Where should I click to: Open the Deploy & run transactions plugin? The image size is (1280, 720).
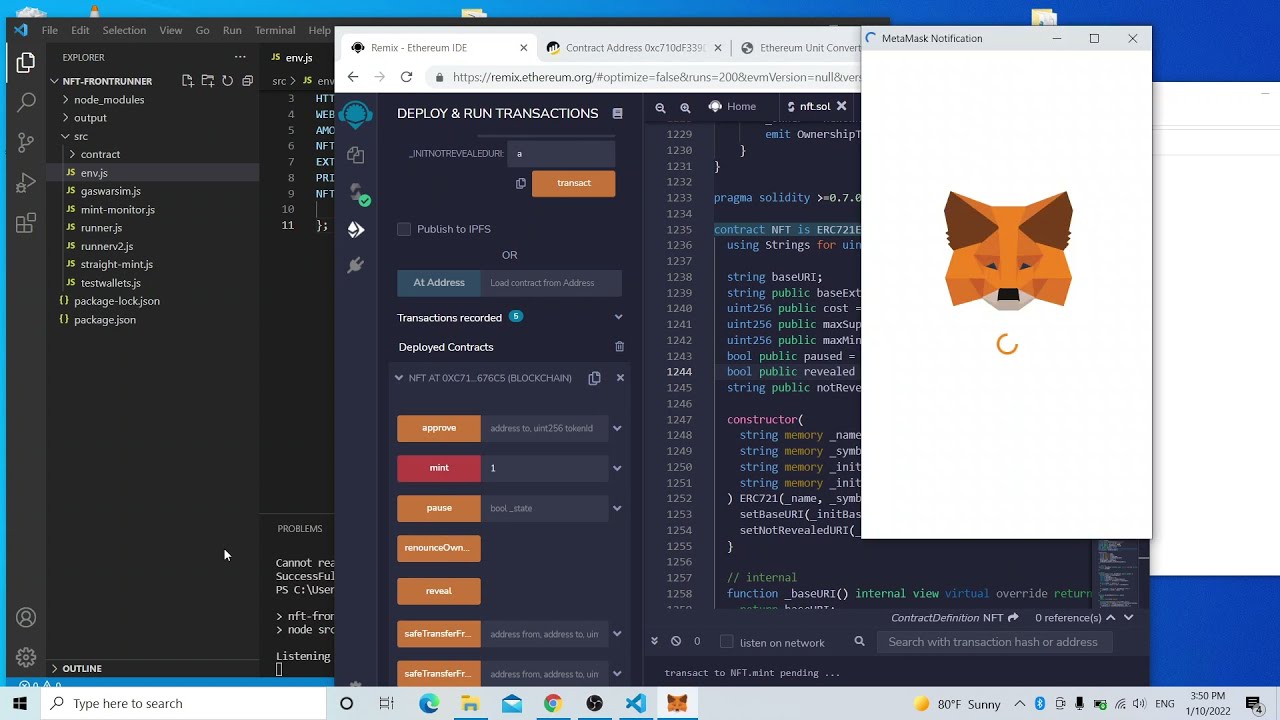pyautogui.click(x=355, y=229)
